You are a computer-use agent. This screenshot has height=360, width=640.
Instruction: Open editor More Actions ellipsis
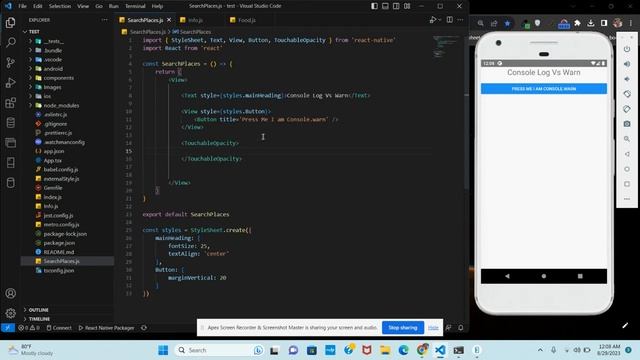tap(460, 20)
